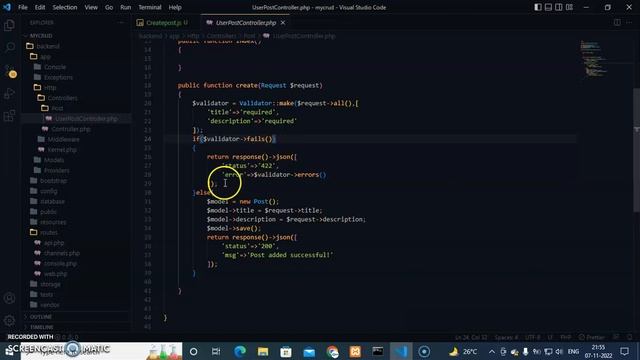Toggle the primary side bar layout icon
The height and width of the screenshot is (360, 640).
[538, 7]
